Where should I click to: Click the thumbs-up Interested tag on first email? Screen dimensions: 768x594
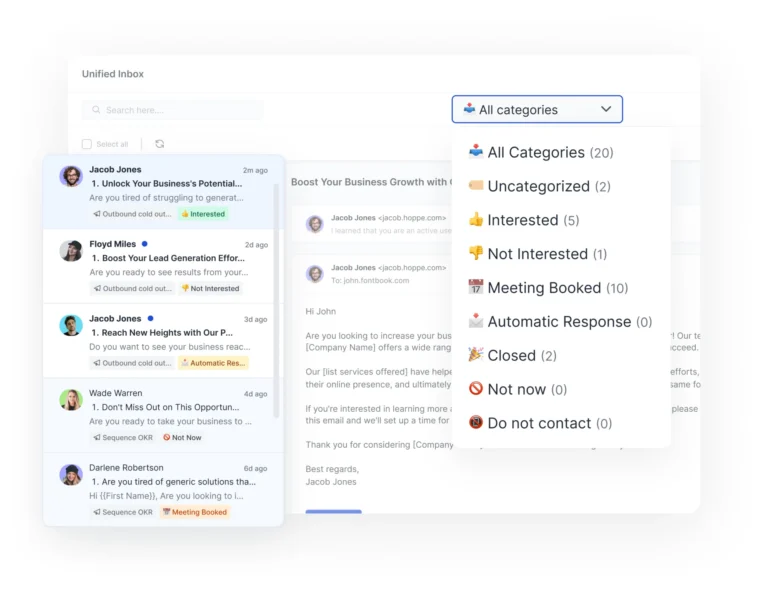pyautogui.click(x=203, y=214)
